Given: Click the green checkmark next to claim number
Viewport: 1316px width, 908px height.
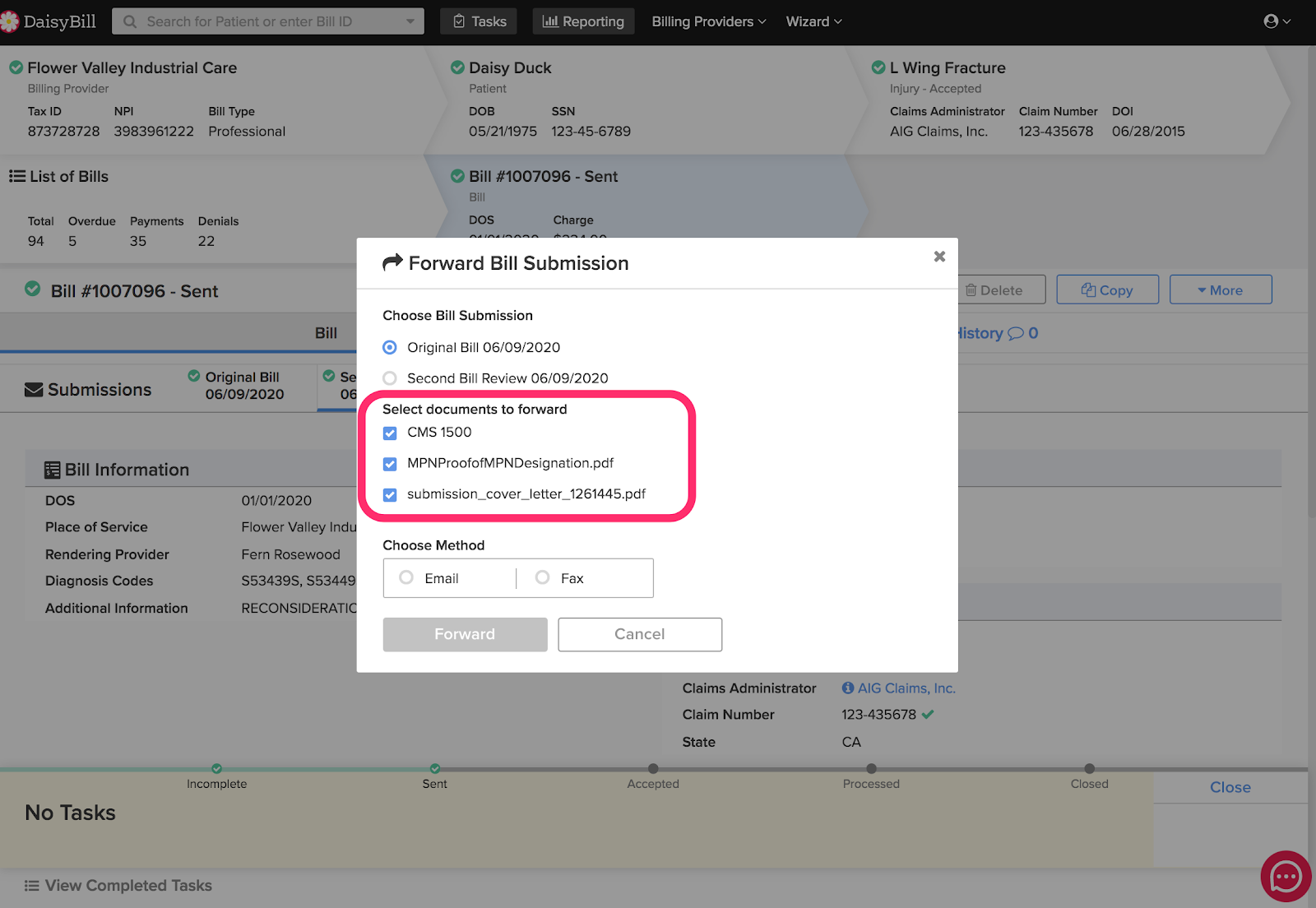Looking at the screenshot, I should tap(928, 714).
